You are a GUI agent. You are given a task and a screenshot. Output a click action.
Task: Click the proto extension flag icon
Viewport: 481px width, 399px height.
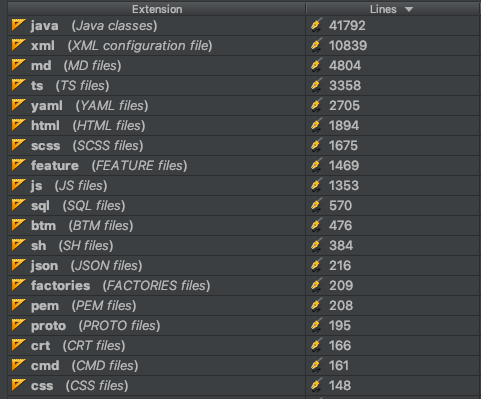tap(18, 325)
